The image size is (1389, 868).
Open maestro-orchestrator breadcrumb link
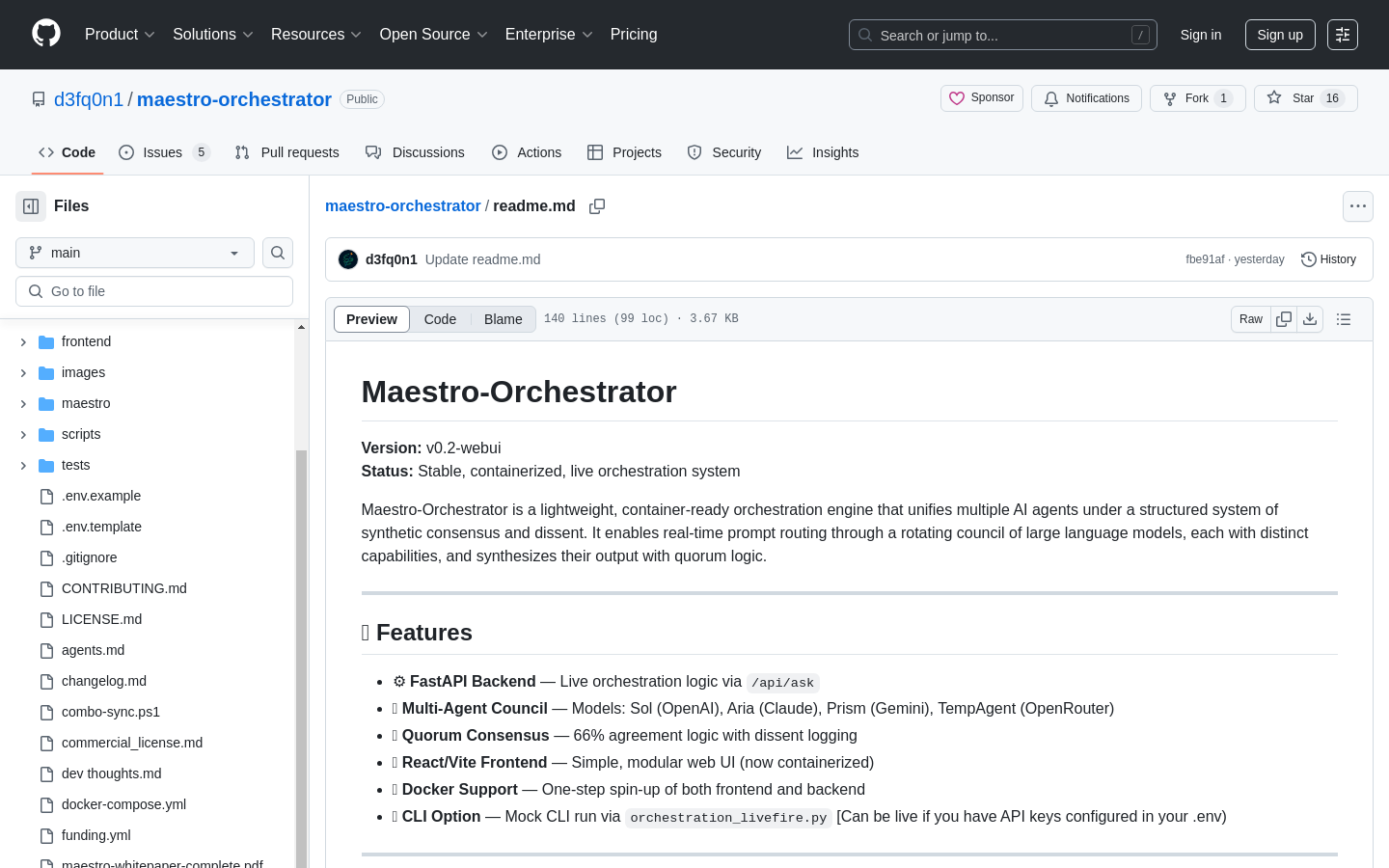[x=402, y=206]
